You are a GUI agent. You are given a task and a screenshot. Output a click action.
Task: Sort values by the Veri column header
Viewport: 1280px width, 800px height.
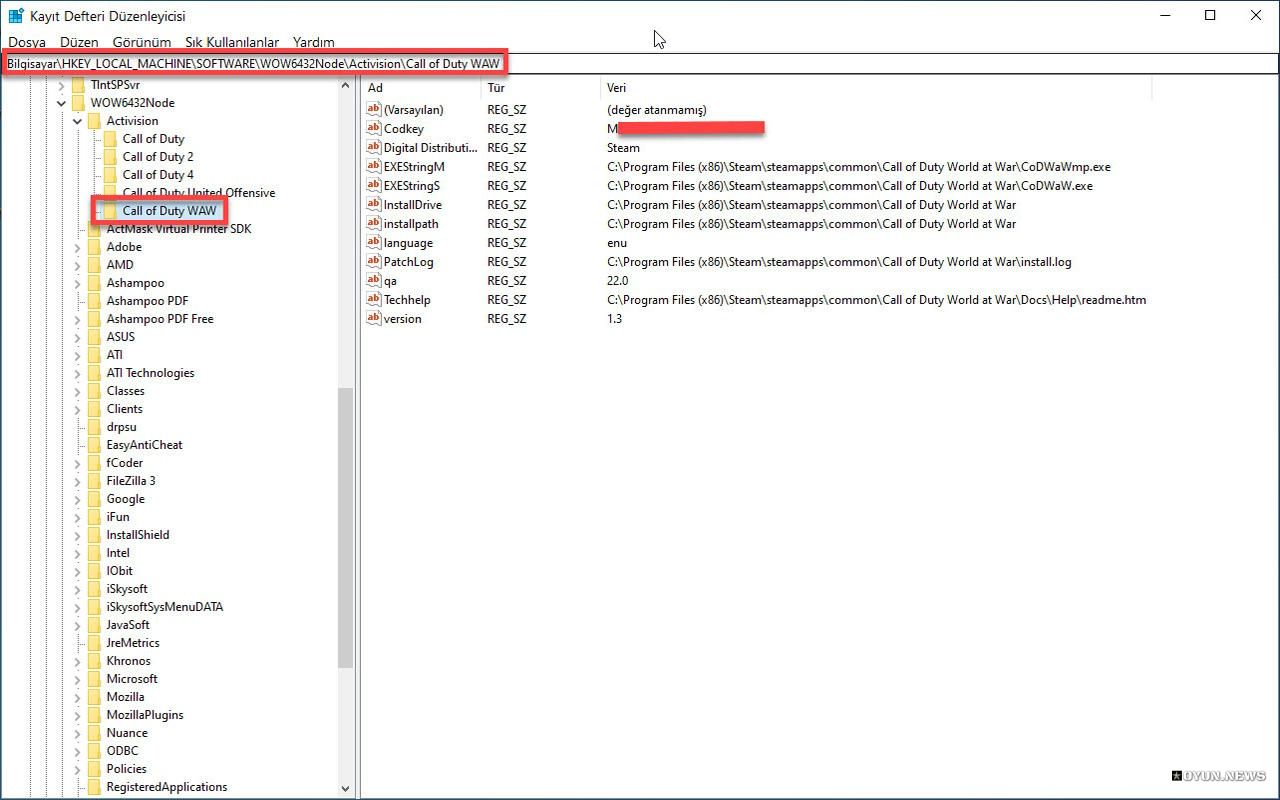(876, 88)
